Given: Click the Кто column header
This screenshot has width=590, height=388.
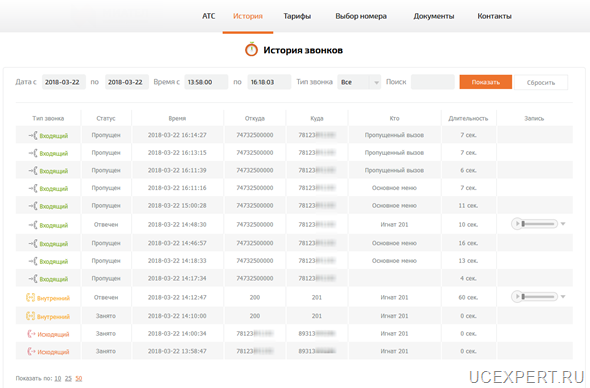Looking at the screenshot, I should pyautogui.click(x=394, y=118).
